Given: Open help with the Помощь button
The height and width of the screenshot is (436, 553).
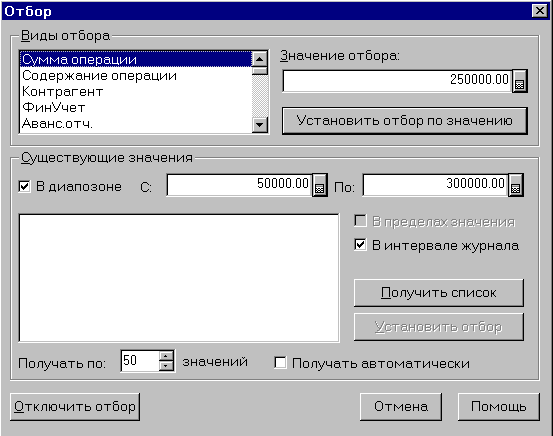Looking at the screenshot, I should click(x=499, y=407).
